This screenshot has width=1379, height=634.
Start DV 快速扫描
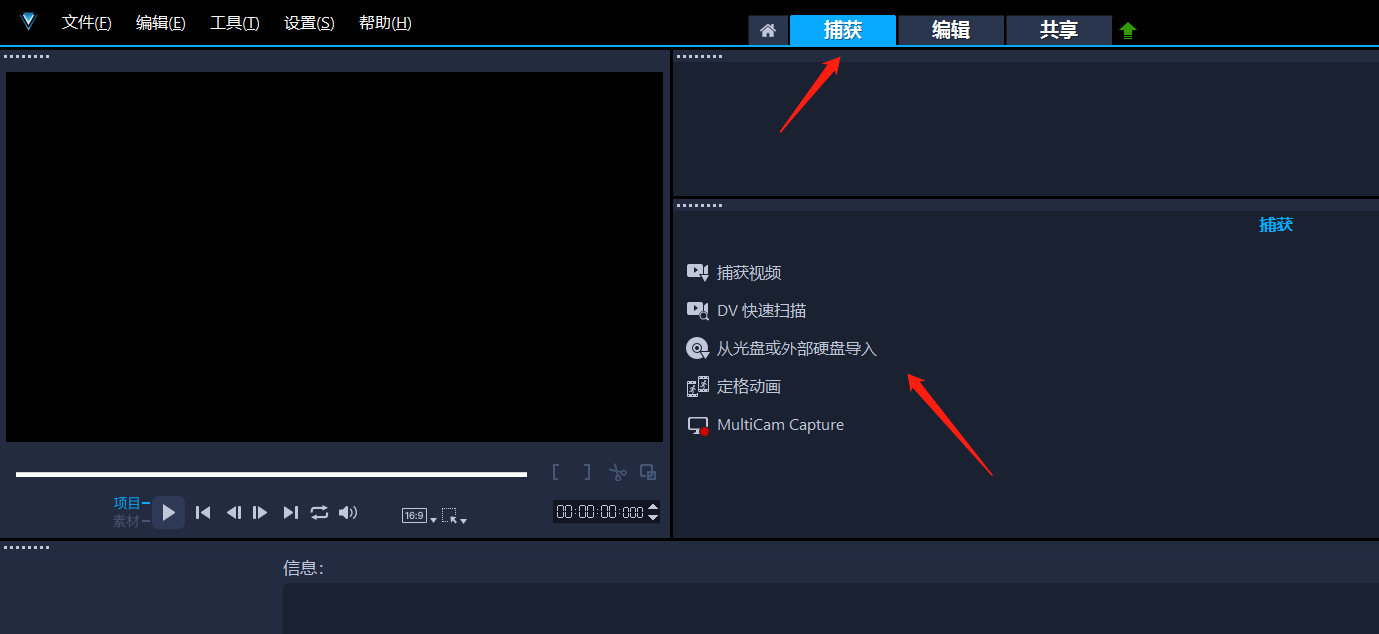pyautogui.click(x=762, y=311)
